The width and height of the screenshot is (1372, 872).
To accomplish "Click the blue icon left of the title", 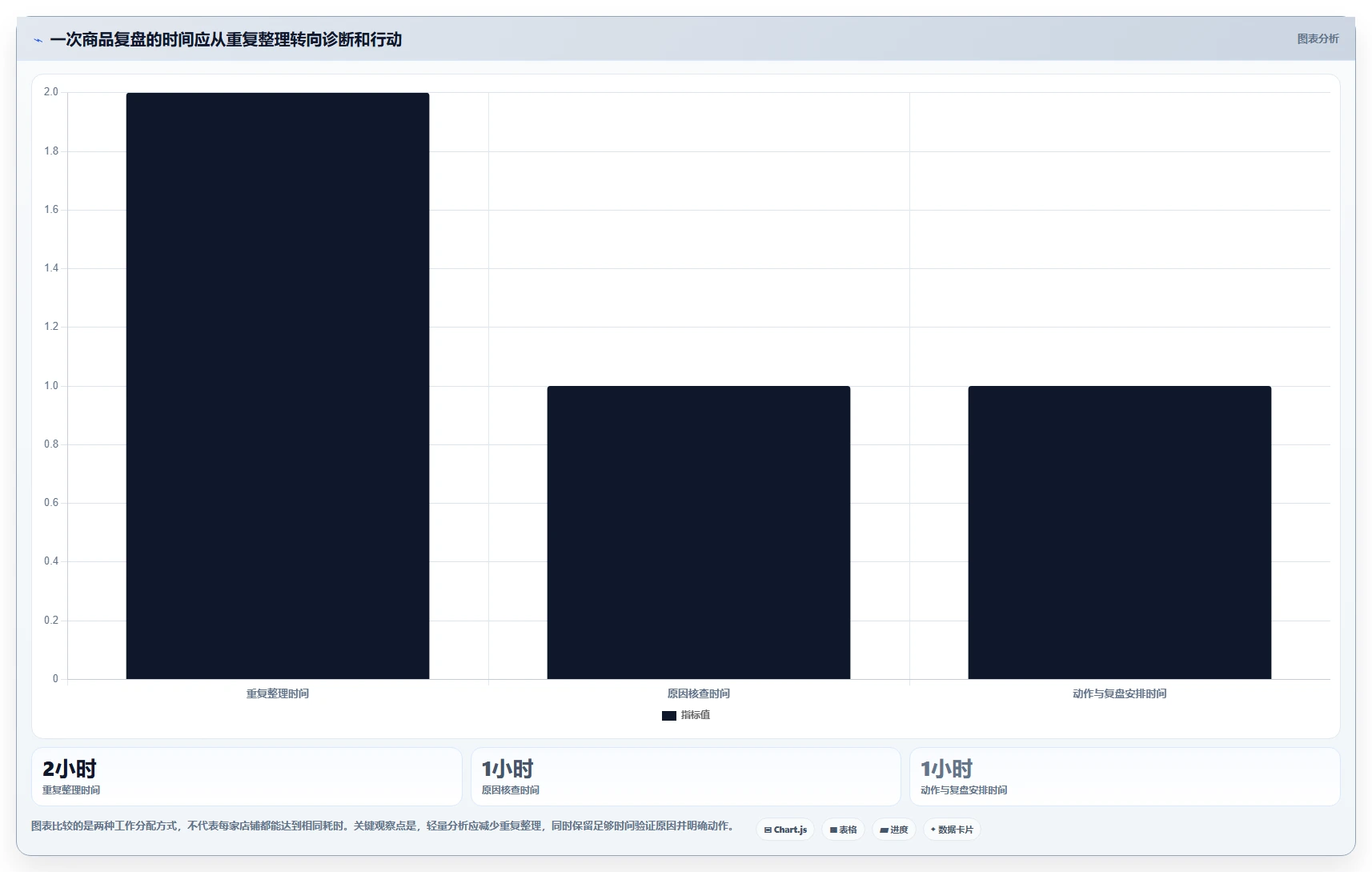I will click(x=38, y=40).
